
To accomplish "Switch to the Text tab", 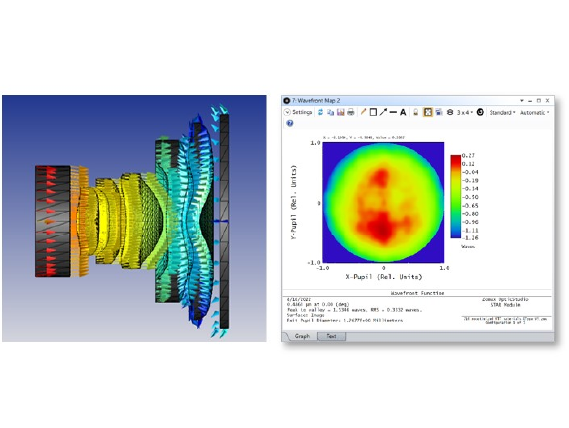I will pyautogui.click(x=331, y=337).
